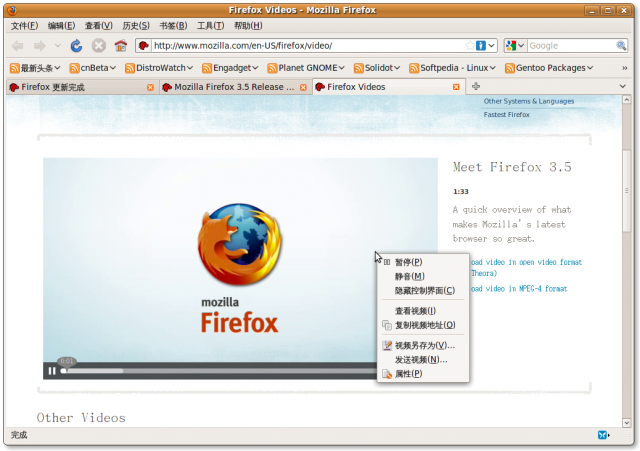This screenshot has width=640, height=451.
Task: Open the Solidot feed bookmark
Action: click(377, 68)
